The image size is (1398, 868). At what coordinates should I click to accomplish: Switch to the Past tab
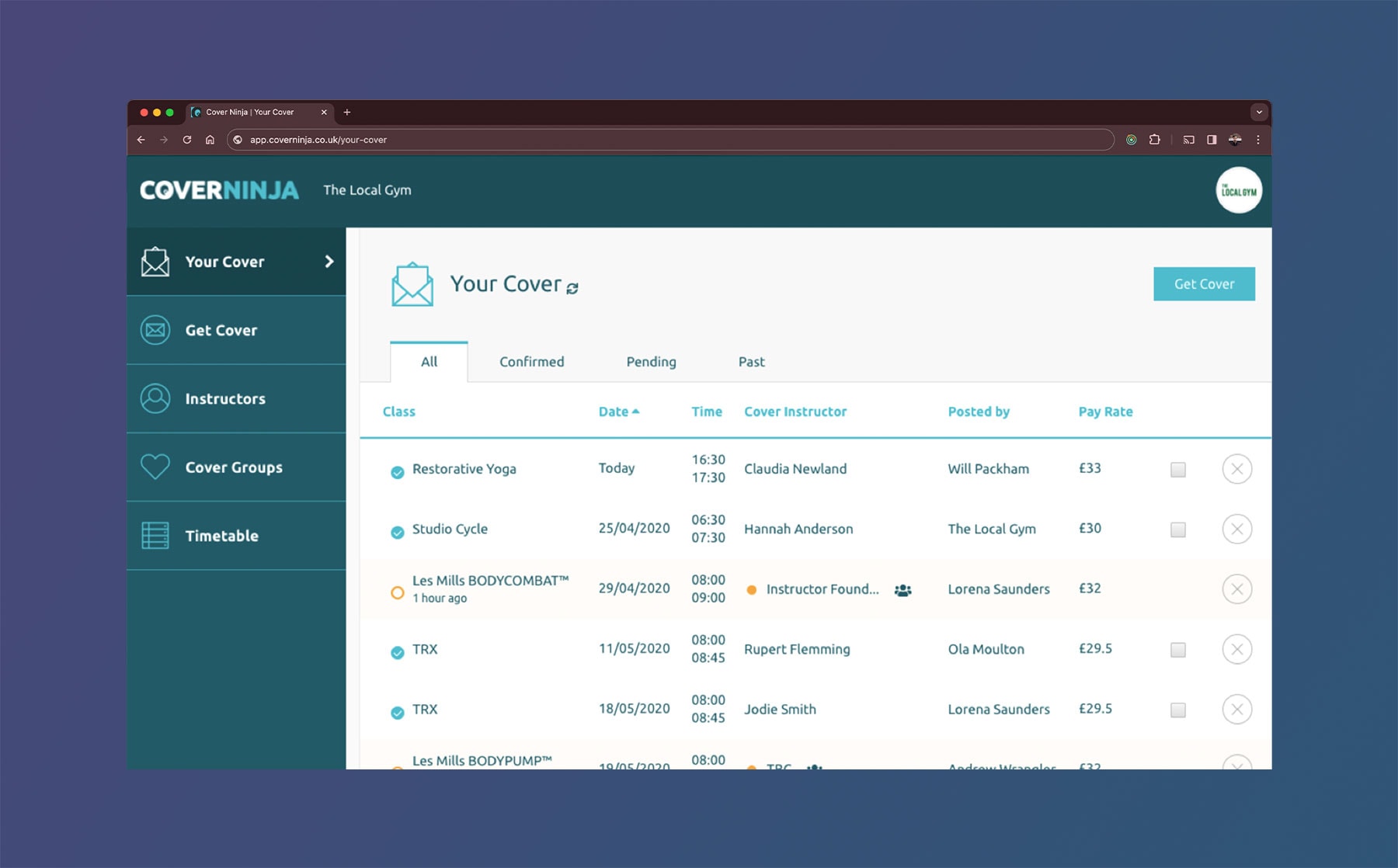click(751, 362)
